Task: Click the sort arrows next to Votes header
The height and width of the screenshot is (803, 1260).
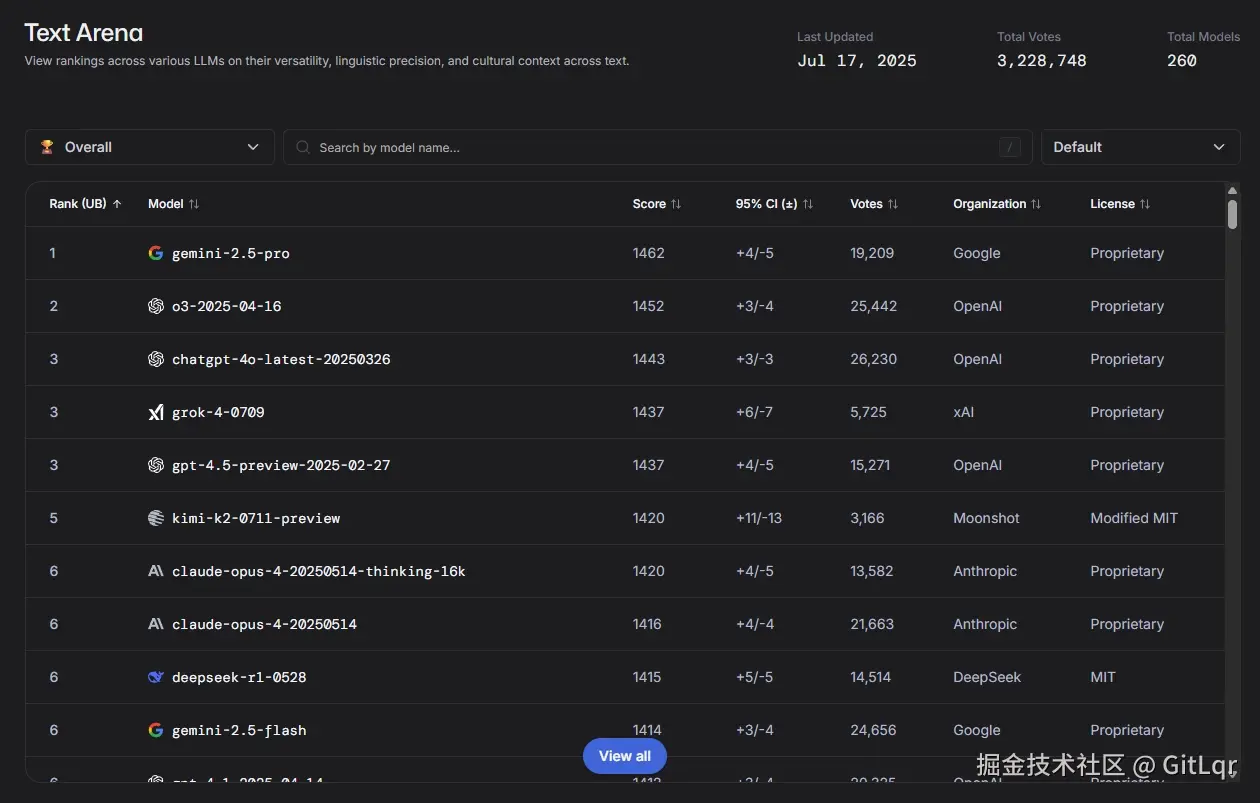Action: point(893,204)
